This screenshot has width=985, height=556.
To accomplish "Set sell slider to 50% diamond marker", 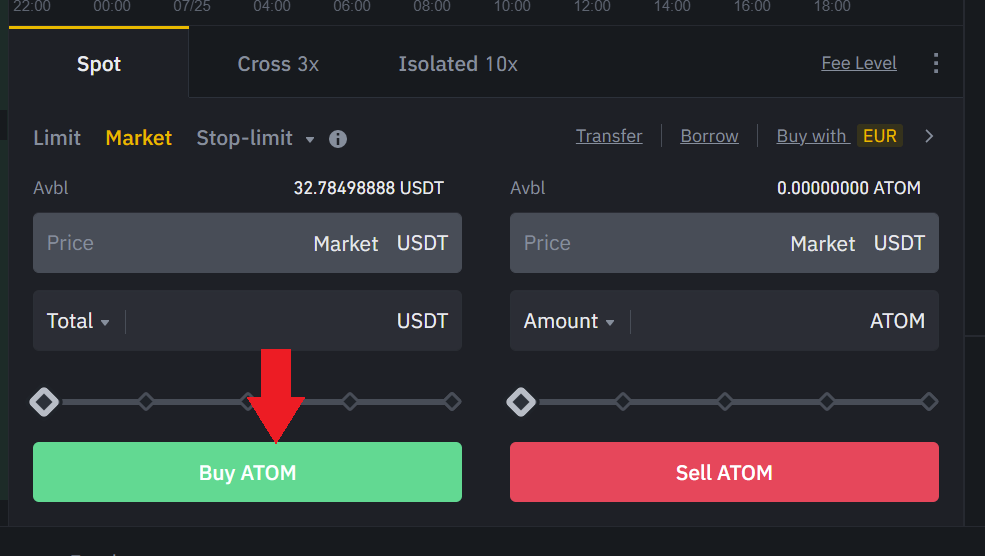I will click(725, 402).
